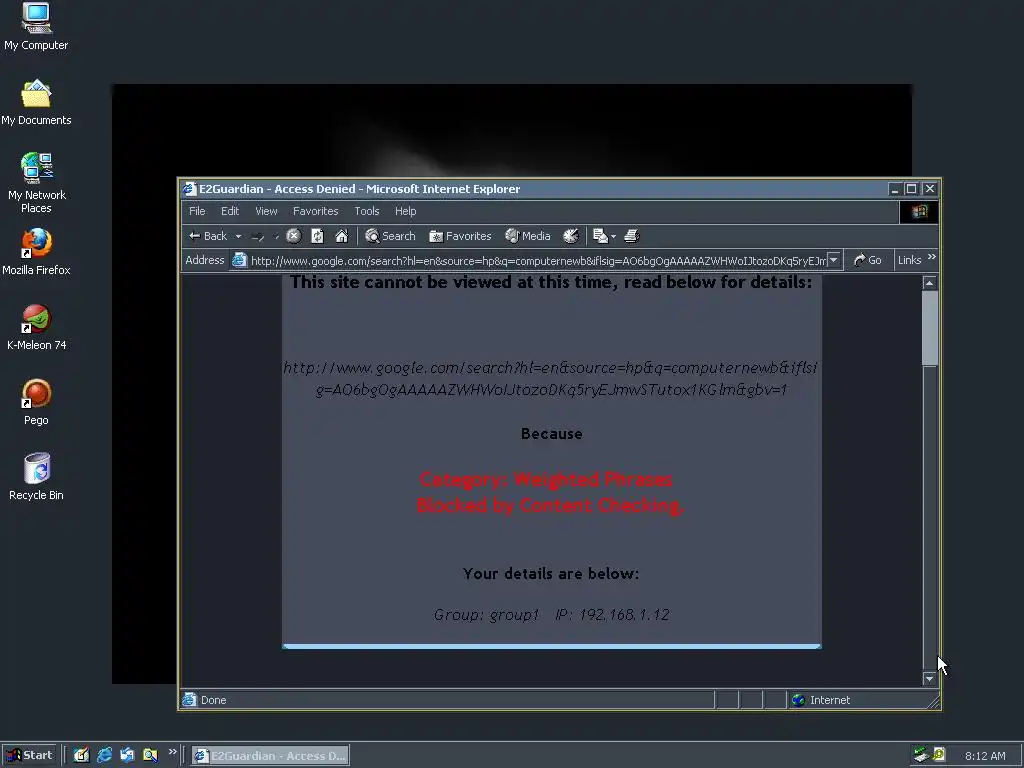Click the 'Group: group1' details text
Viewport: 1024px width, 768px height.
(x=487, y=615)
